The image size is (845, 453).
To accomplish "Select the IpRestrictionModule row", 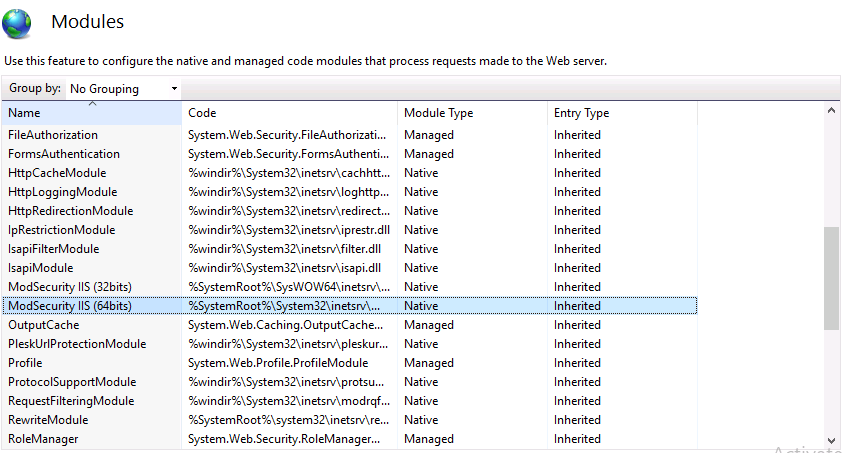I will click(349, 230).
